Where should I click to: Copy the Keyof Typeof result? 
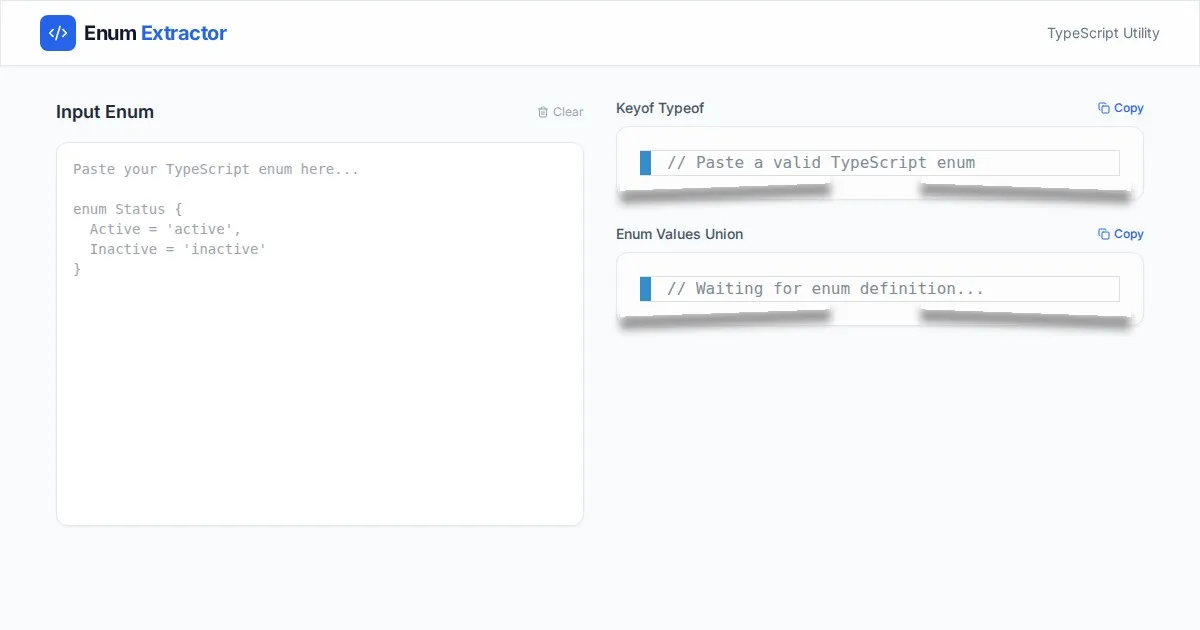[1120, 108]
